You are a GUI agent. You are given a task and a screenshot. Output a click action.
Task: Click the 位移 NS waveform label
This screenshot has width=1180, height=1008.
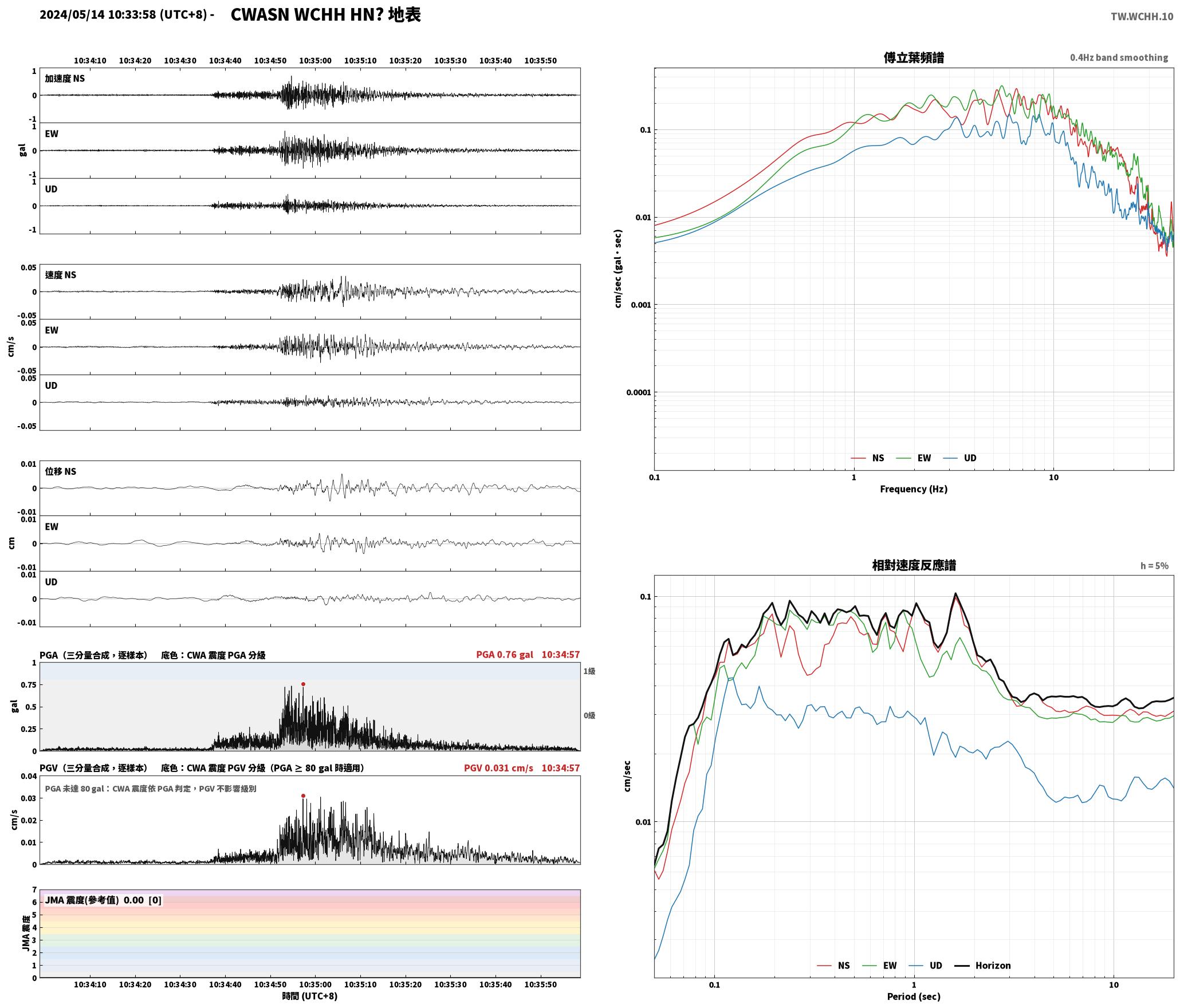coord(61,471)
